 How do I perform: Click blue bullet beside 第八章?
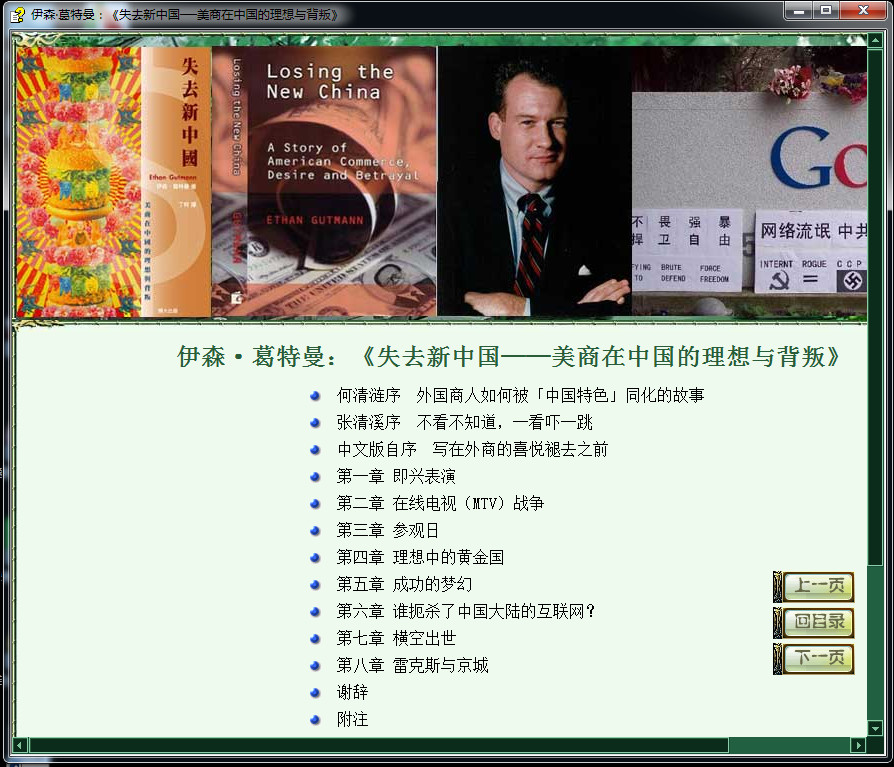coord(315,665)
